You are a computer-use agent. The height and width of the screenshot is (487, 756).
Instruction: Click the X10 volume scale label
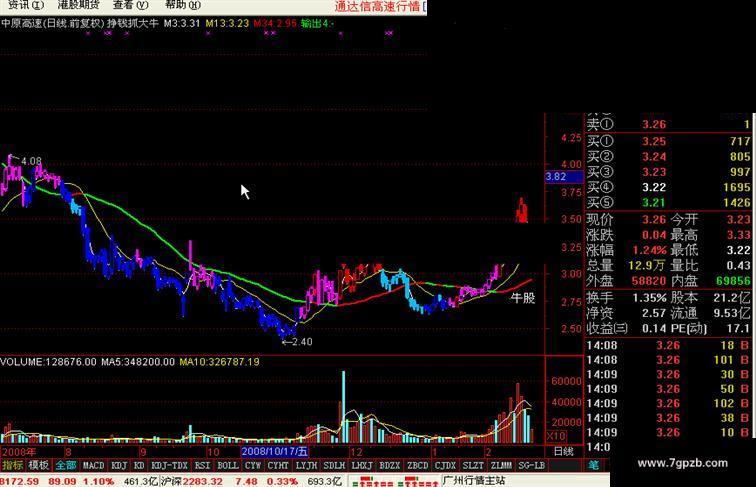coord(556,436)
